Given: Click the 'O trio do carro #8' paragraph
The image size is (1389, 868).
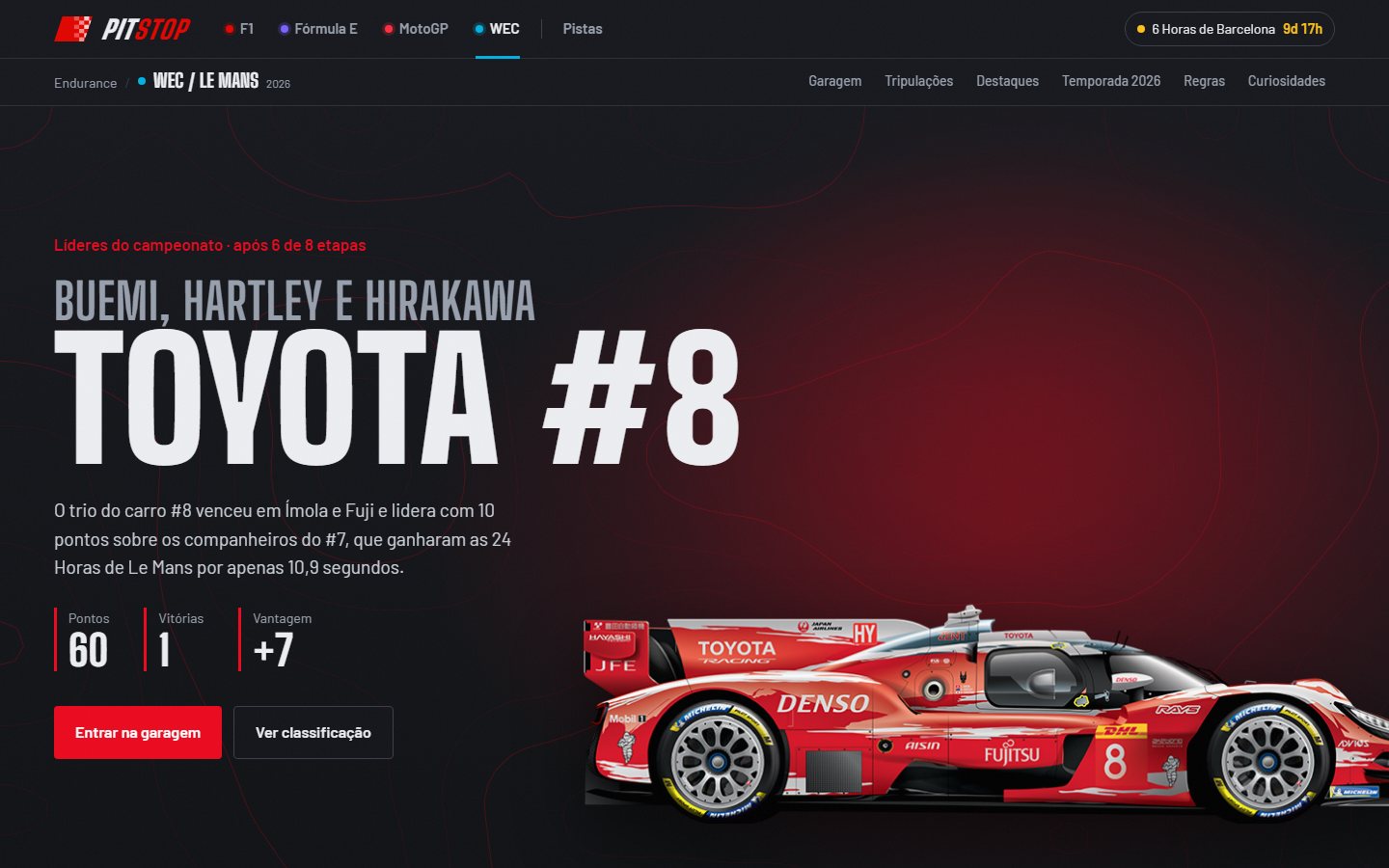Looking at the screenshot, I should pos(283,539).
